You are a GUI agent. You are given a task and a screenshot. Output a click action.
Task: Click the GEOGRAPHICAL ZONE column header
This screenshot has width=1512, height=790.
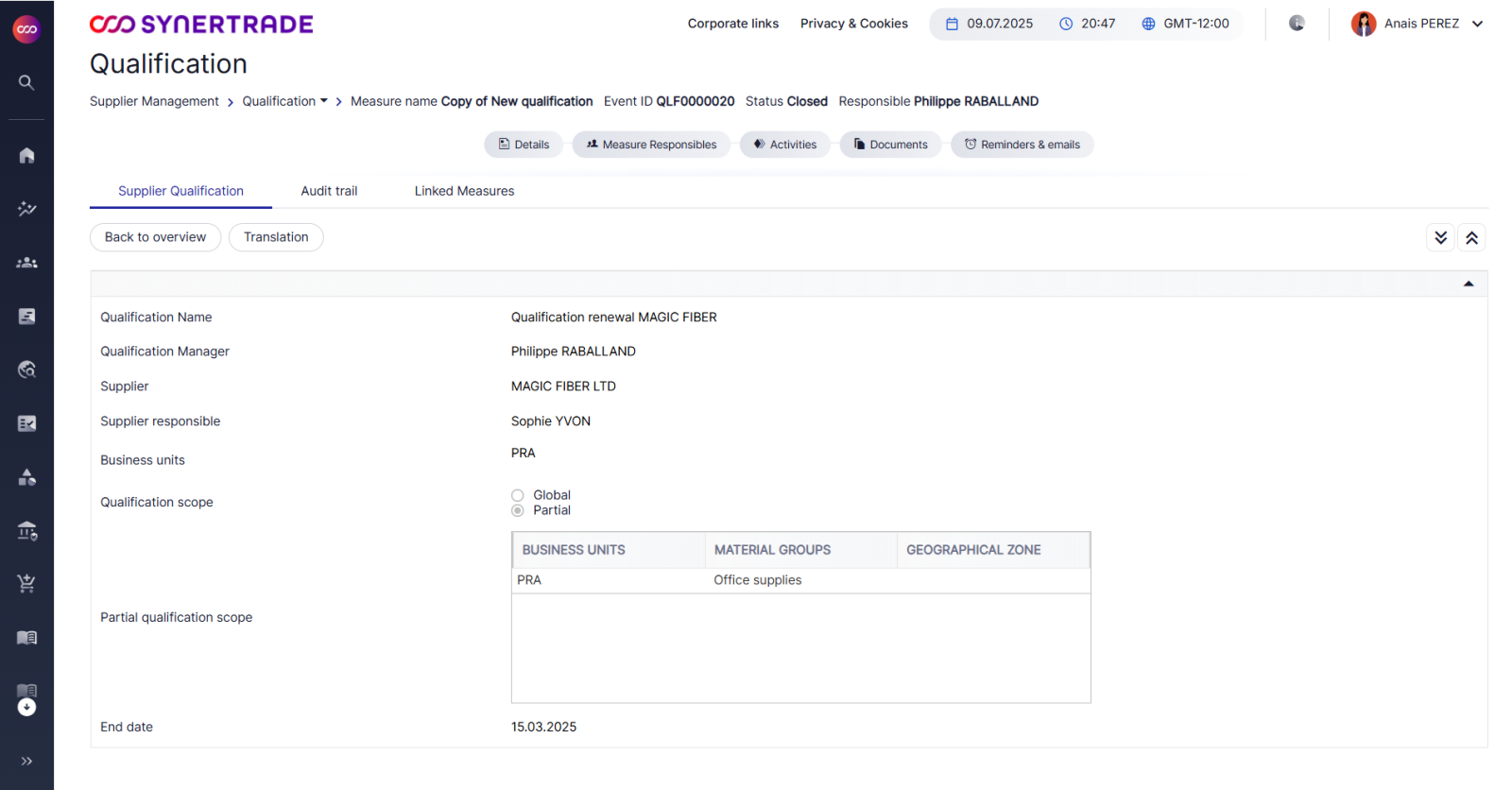coord(993,550)
